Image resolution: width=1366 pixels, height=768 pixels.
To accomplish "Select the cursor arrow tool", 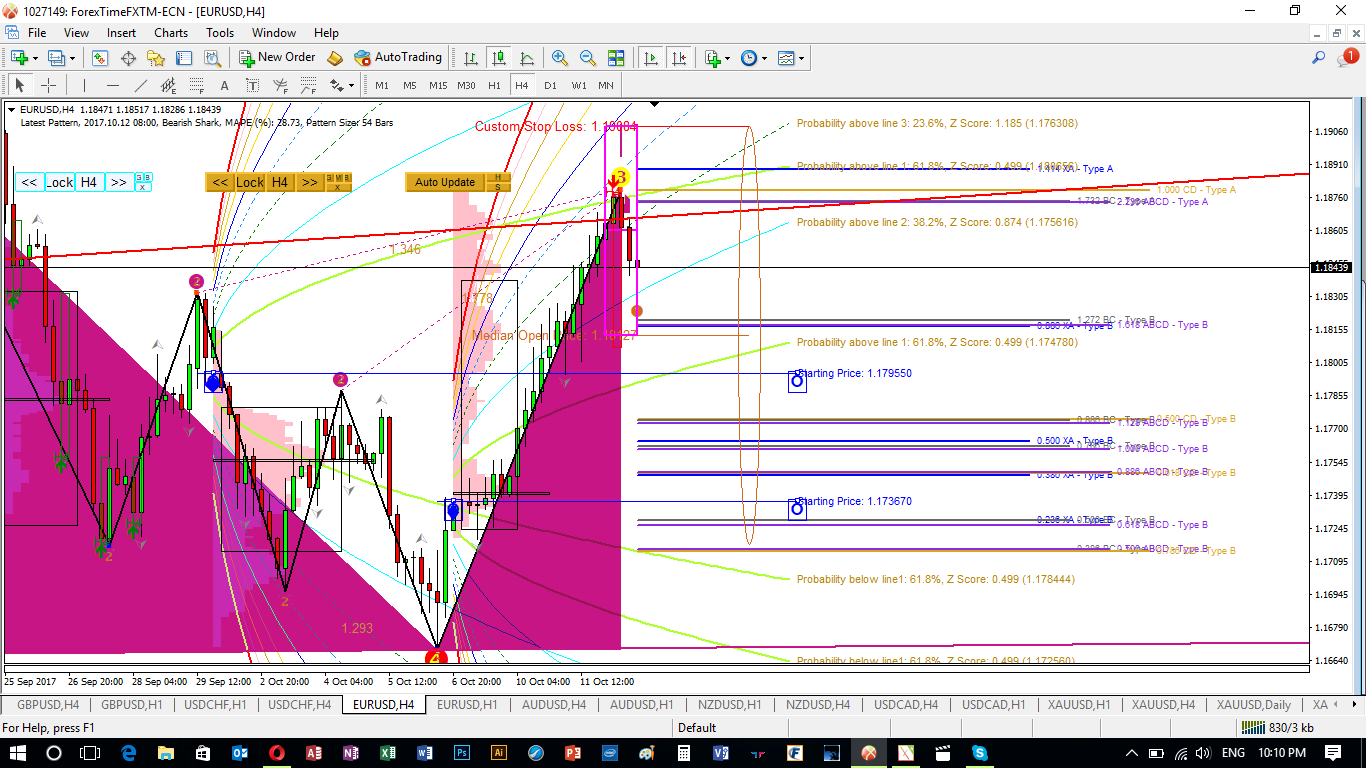I will tap(19, 85).
